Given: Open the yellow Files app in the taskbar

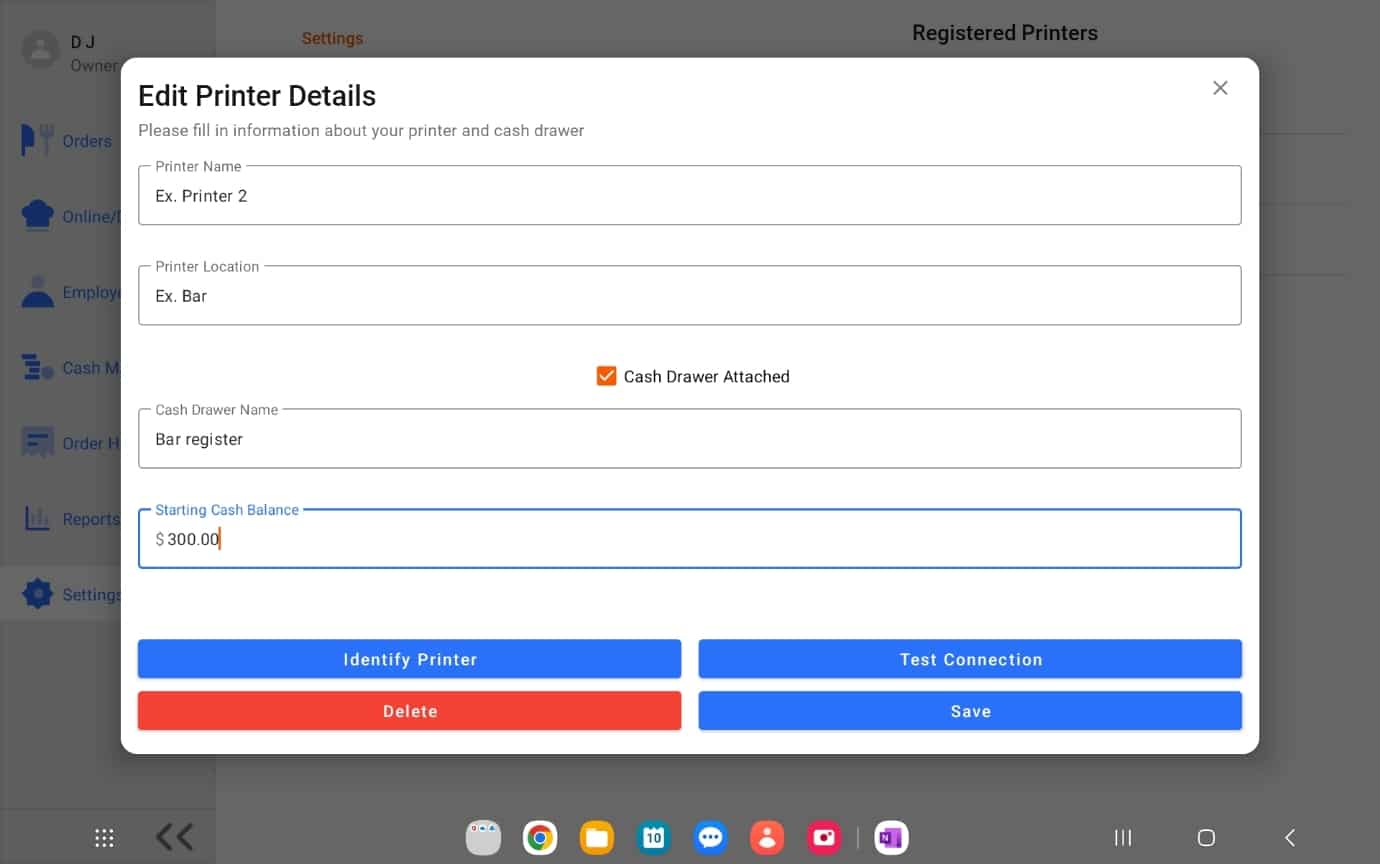Looking at the screenshot, I should [x=597, y=838].
